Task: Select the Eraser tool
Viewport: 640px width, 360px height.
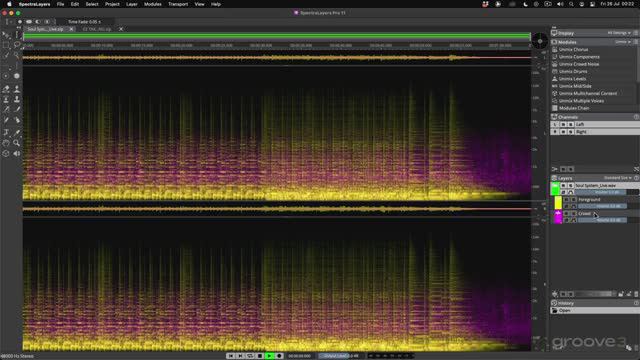Action: 6,89
